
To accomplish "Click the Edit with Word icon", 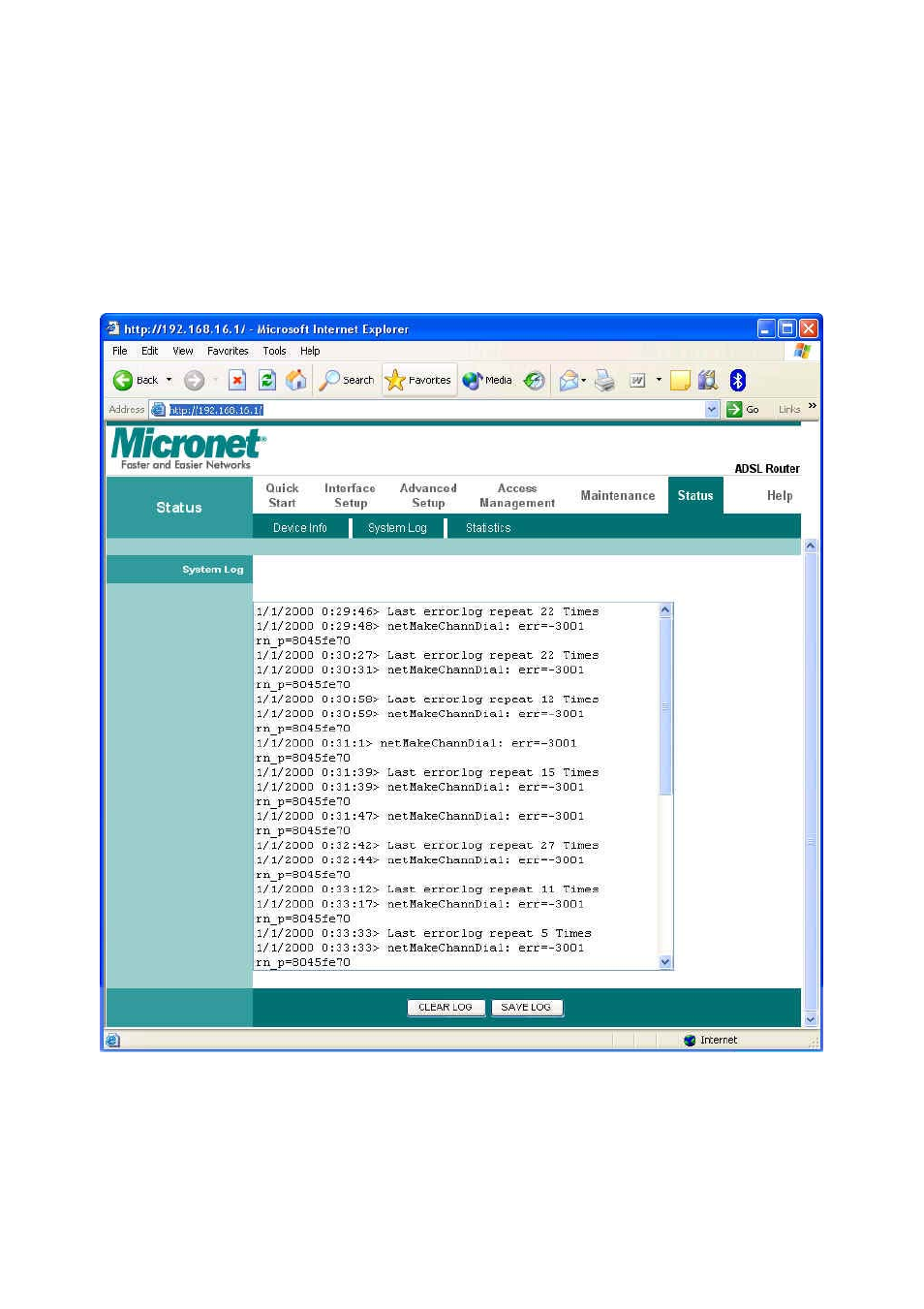I will click(x=637, y=381).
